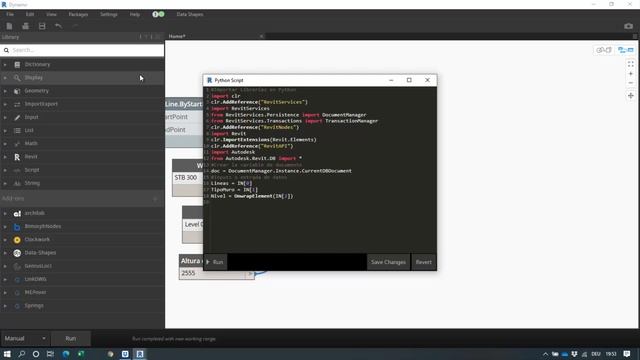The height and width of the screenshot is (360, 640).
Task: Expand the ImportExport library category
Action: [5, 104]
